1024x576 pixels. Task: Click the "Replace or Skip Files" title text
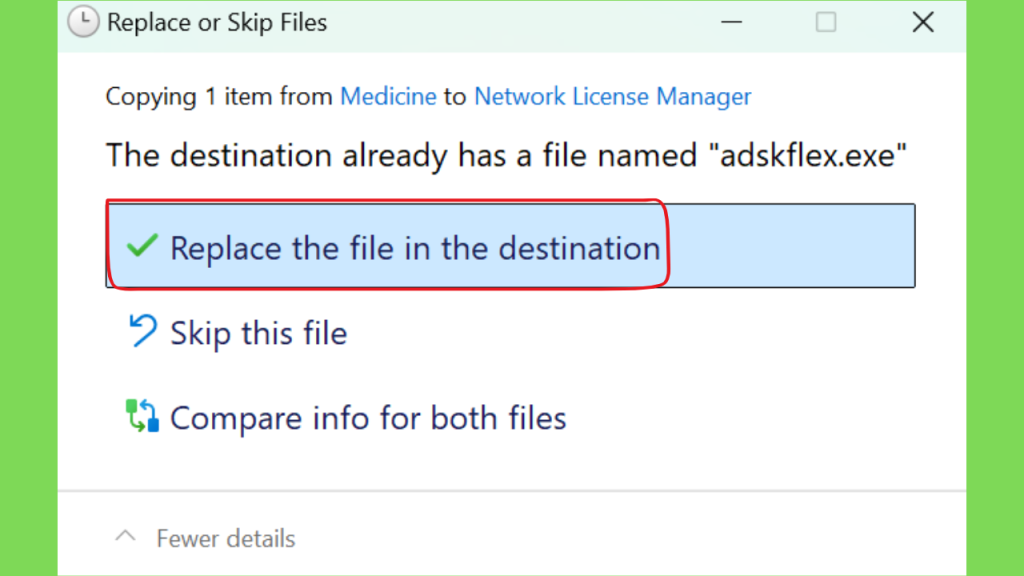(217, 23)
